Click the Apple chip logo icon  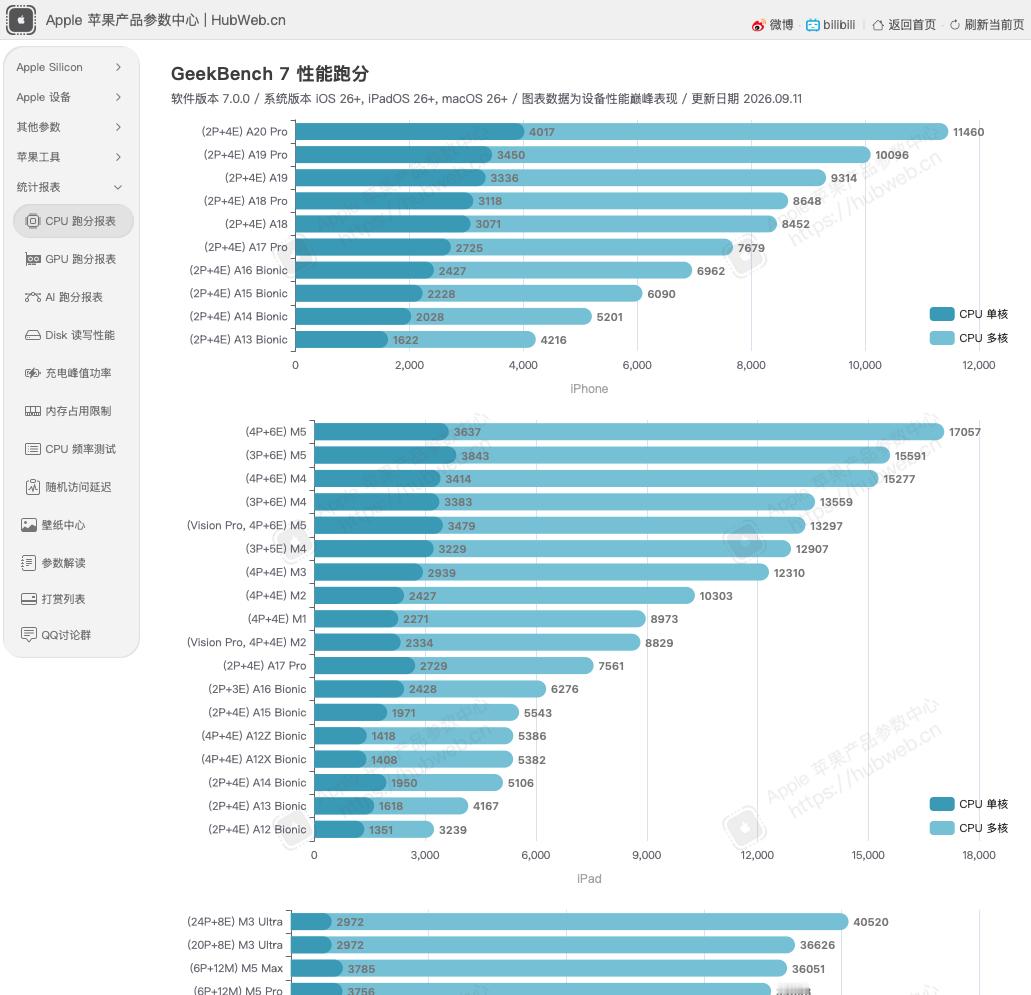pyautogui.click(x=20, y=20)
